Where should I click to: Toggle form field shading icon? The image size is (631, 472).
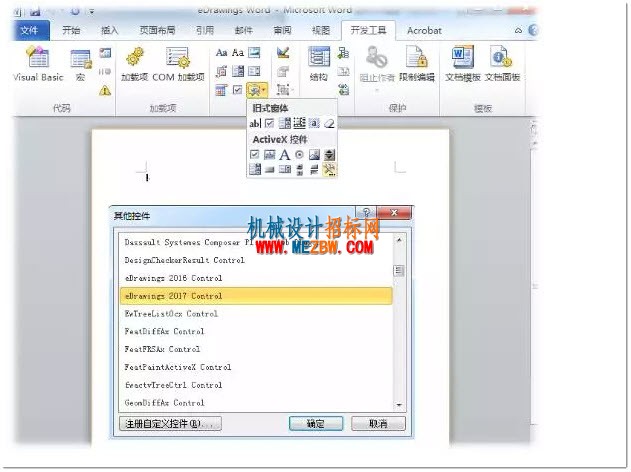314,123
